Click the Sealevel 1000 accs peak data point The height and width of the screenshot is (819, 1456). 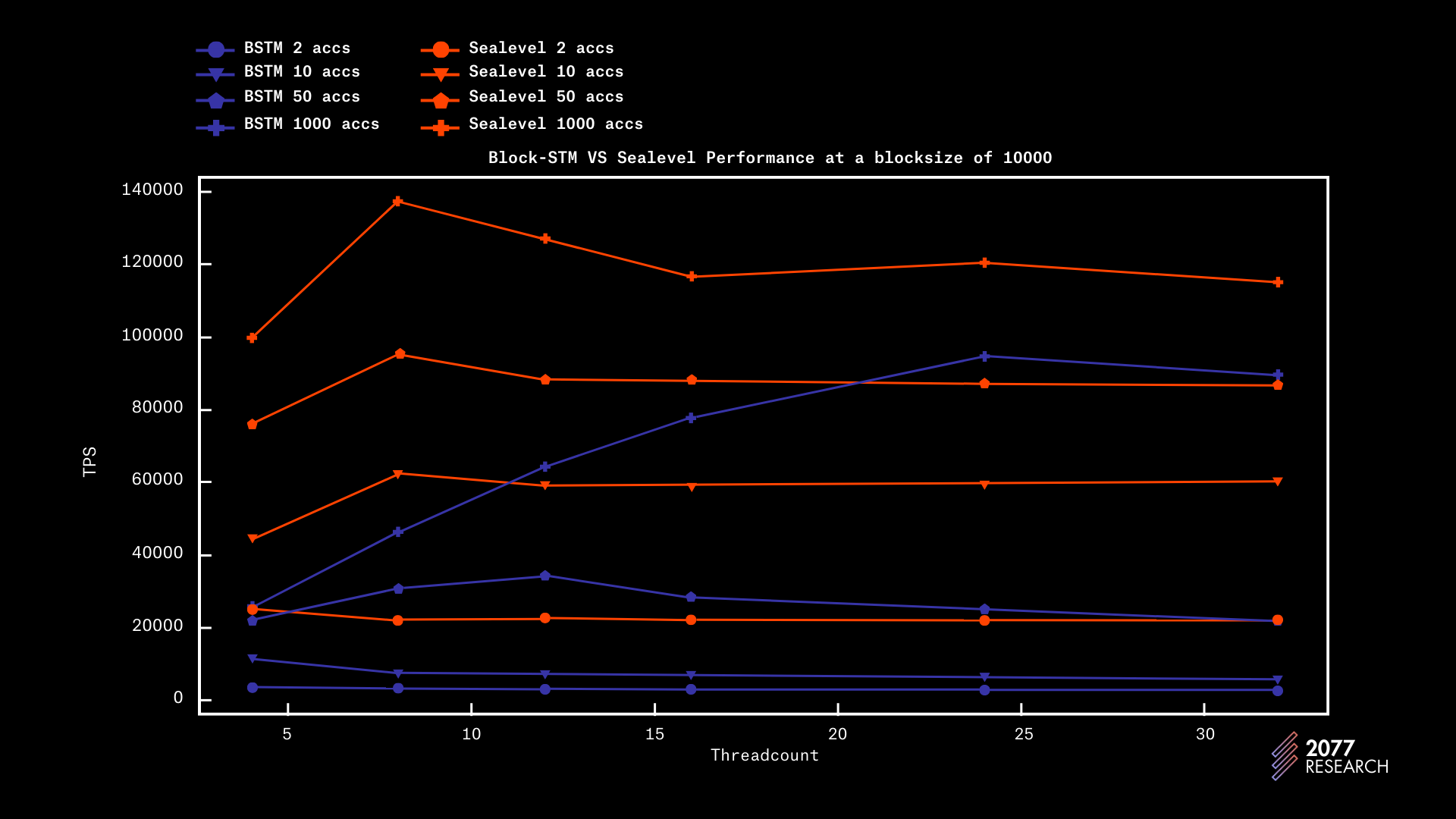(x=397, y=202)
